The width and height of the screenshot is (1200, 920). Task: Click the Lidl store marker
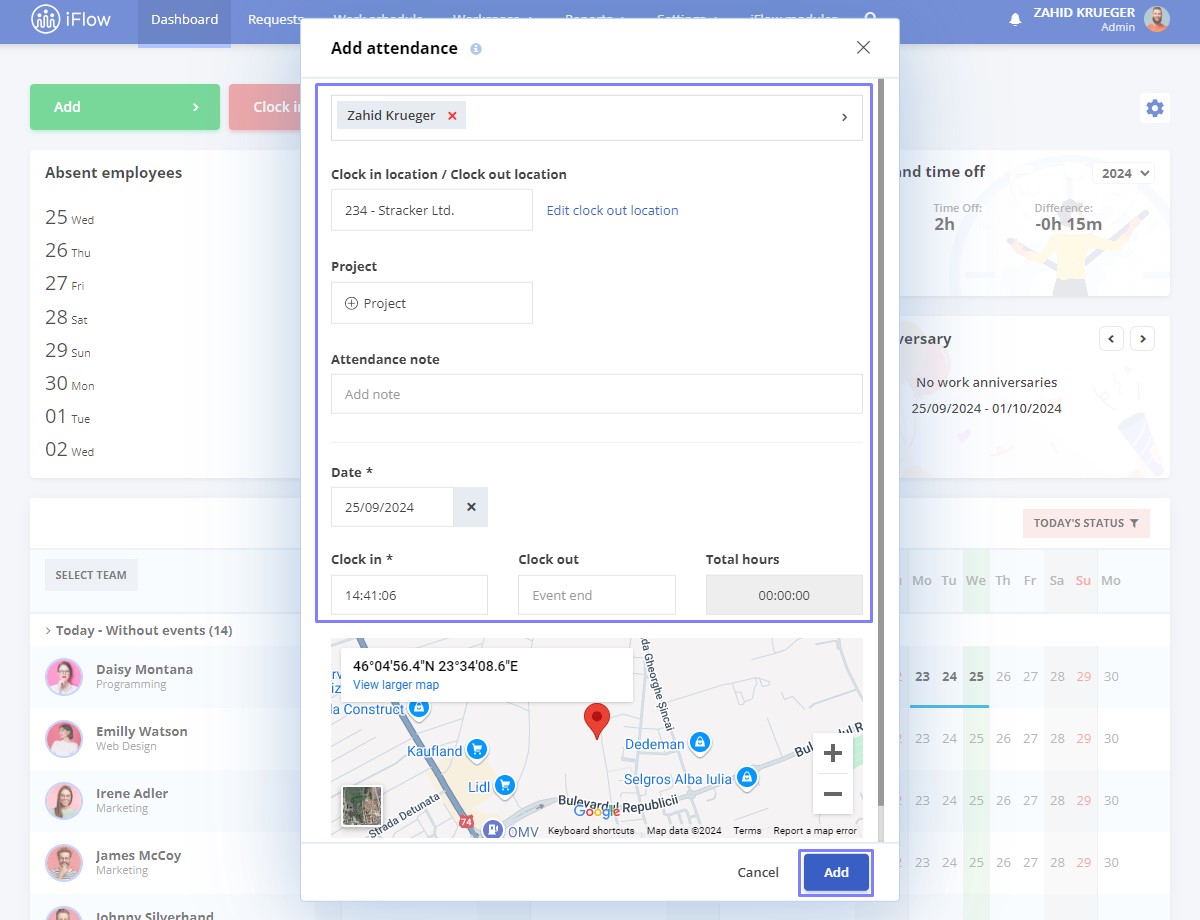505,786
